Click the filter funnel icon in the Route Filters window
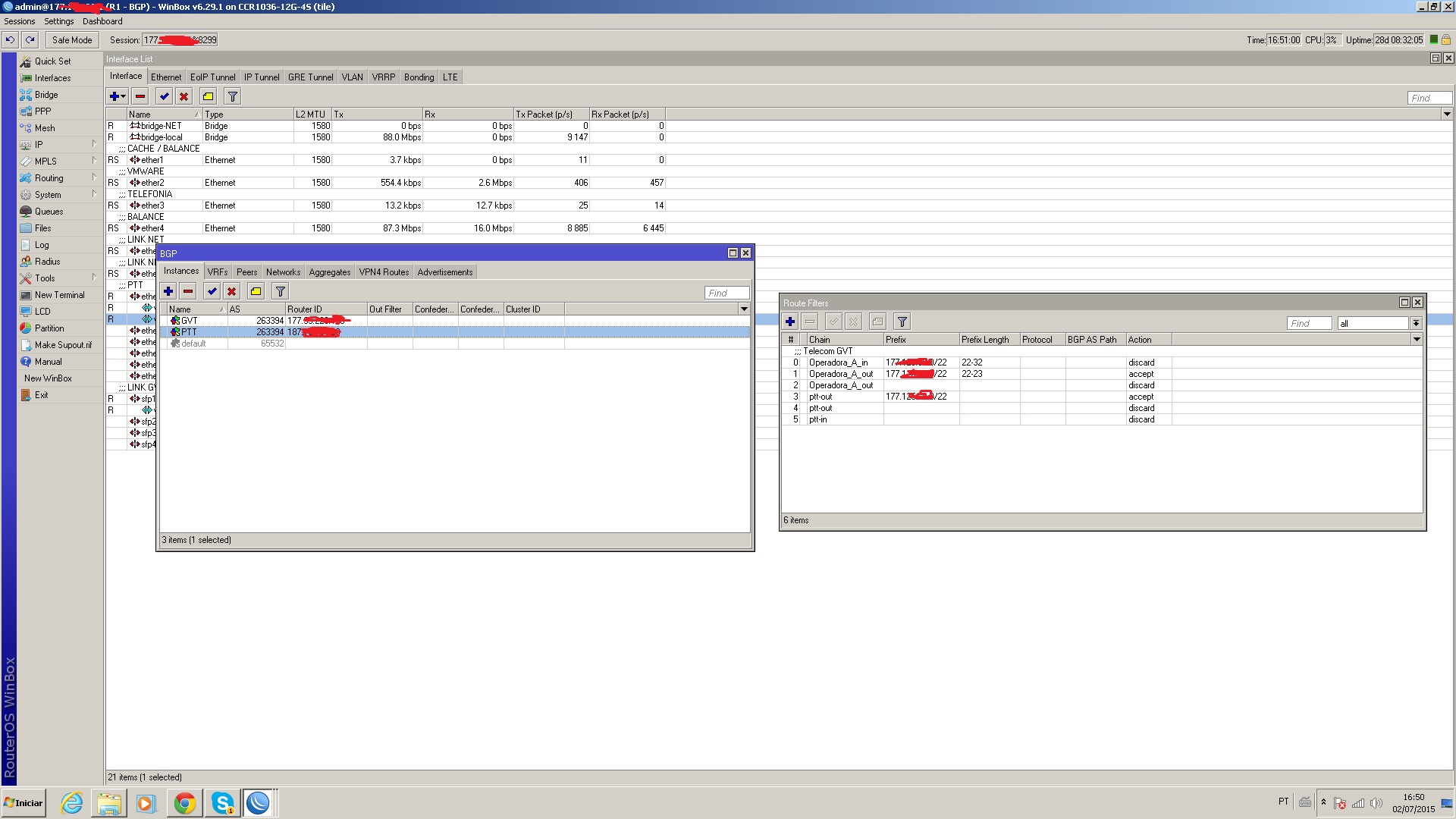This screenshot has height=819, width=1456. point(902,322)
